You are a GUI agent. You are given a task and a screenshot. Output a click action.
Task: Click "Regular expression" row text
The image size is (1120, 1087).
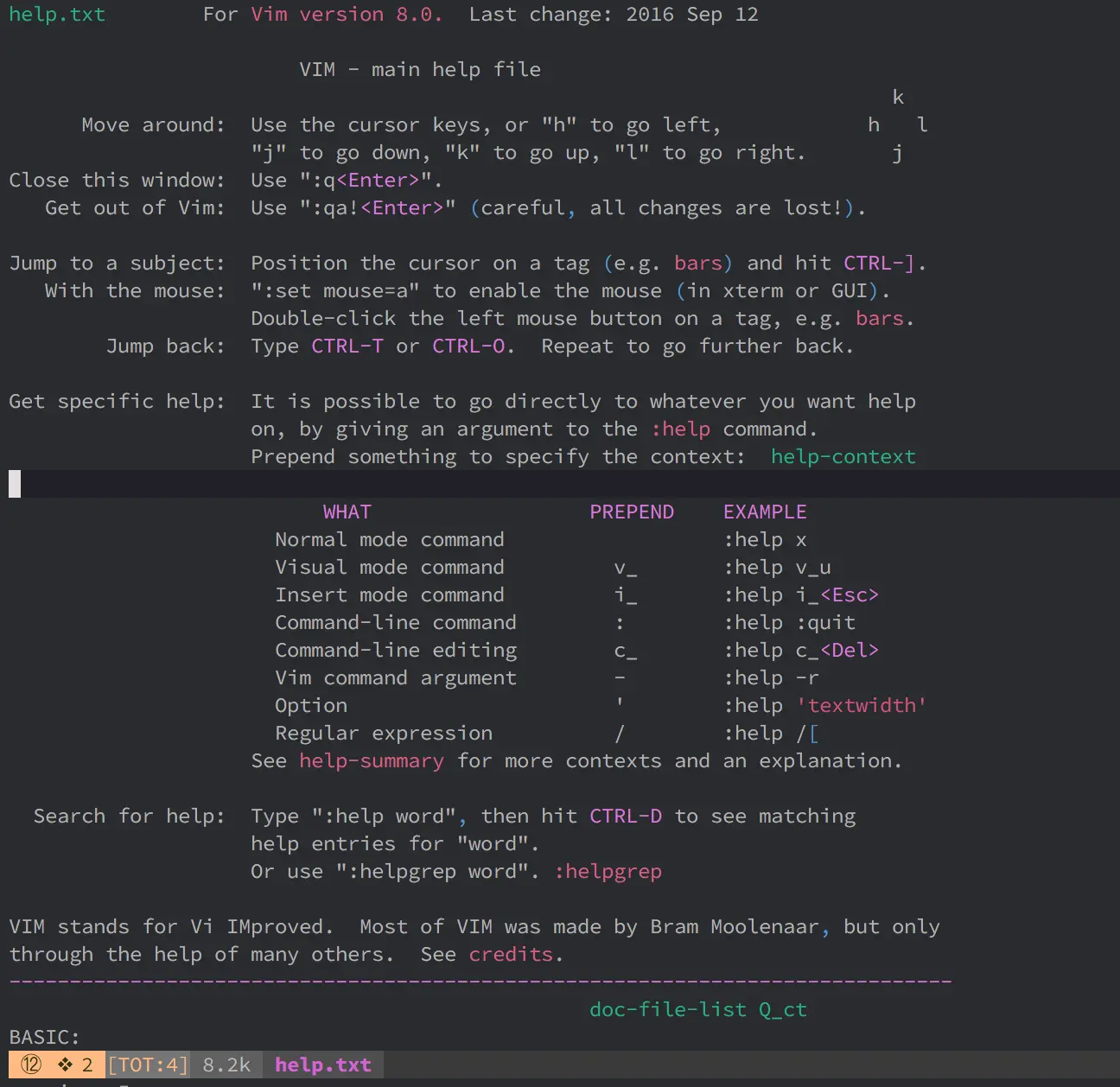click(384, 734)
